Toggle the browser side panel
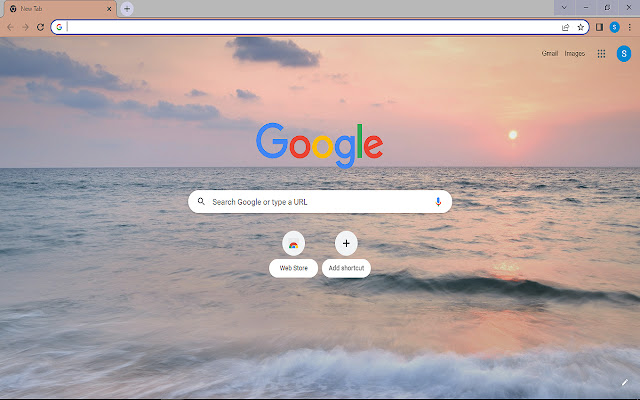The width and height of the screenshot is (640, 400). [x=599, y=27]
